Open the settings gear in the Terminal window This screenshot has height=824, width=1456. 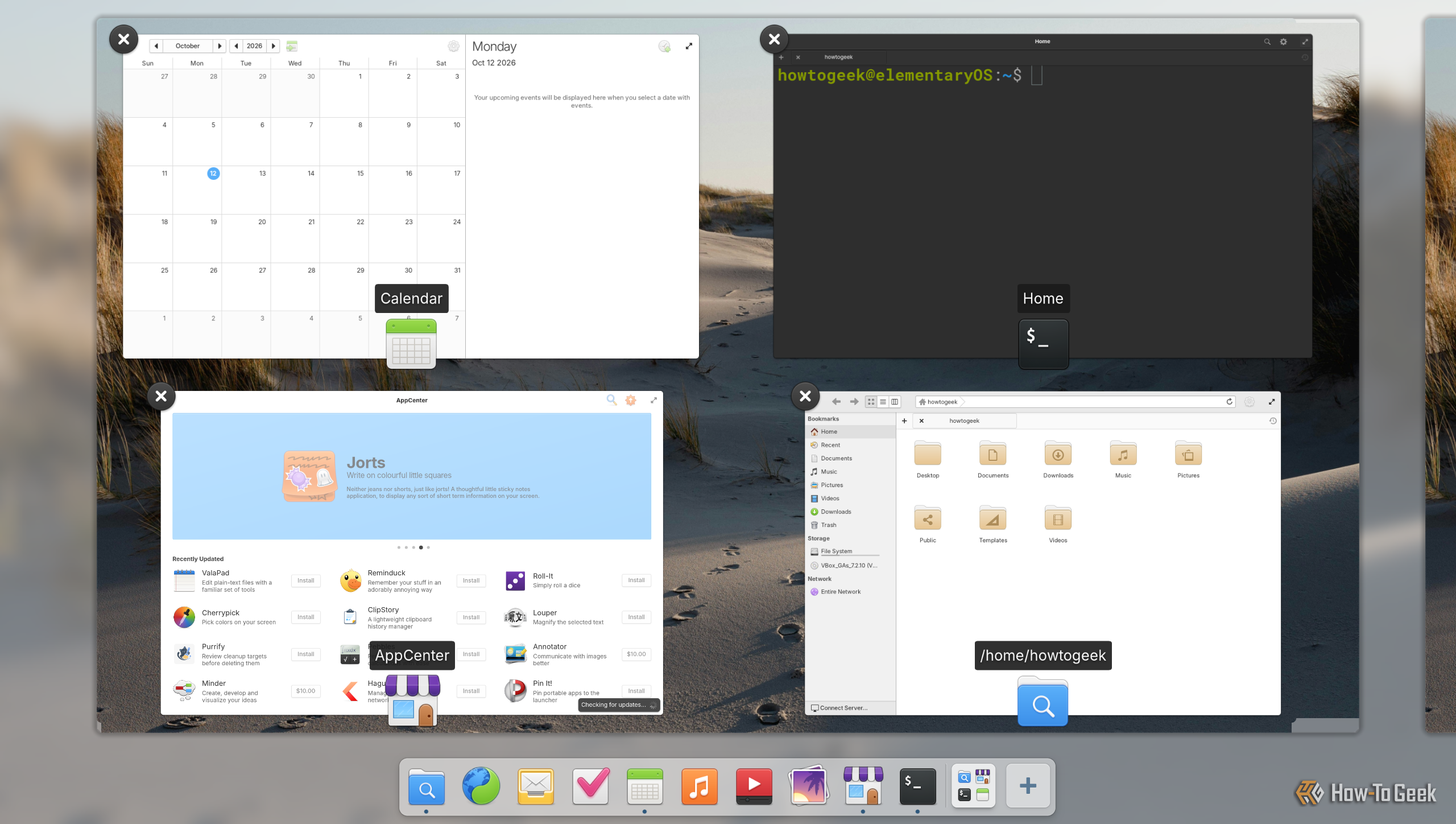click(x=1283, y=42)
